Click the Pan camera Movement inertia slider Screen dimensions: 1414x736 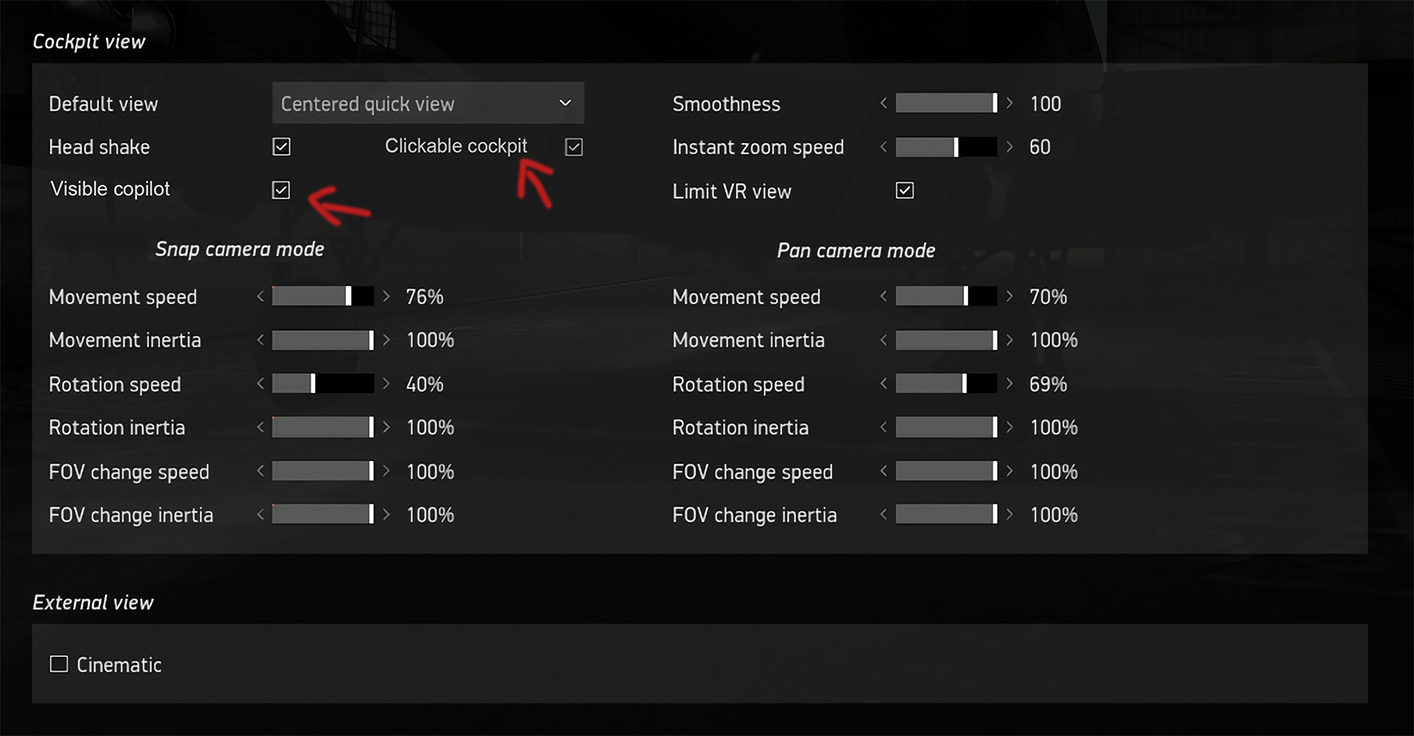(x=947, y=340)
